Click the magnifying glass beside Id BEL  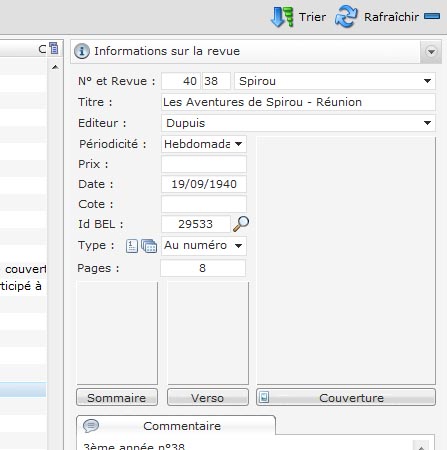(241, 224)
